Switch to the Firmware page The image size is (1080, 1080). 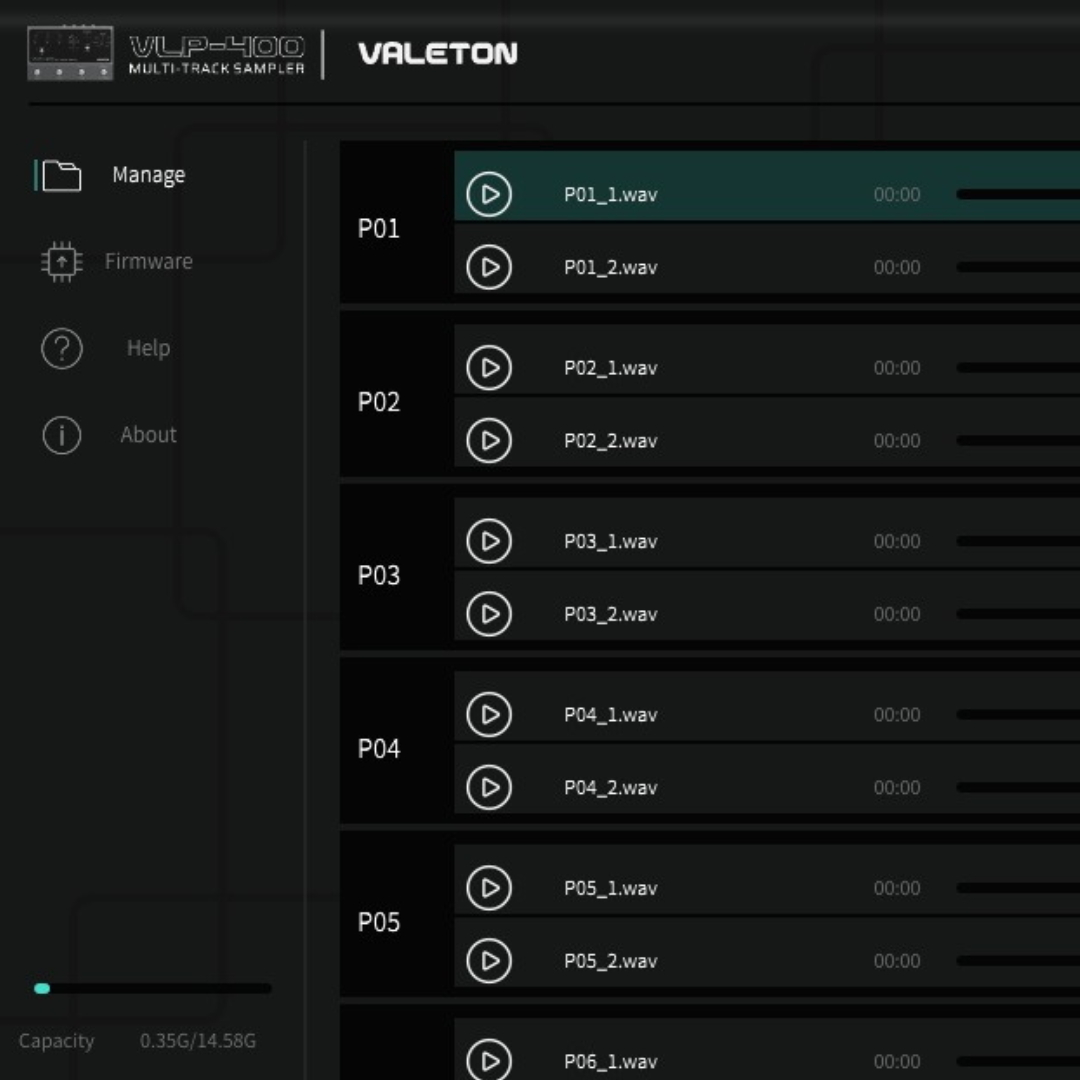(148, 262)
